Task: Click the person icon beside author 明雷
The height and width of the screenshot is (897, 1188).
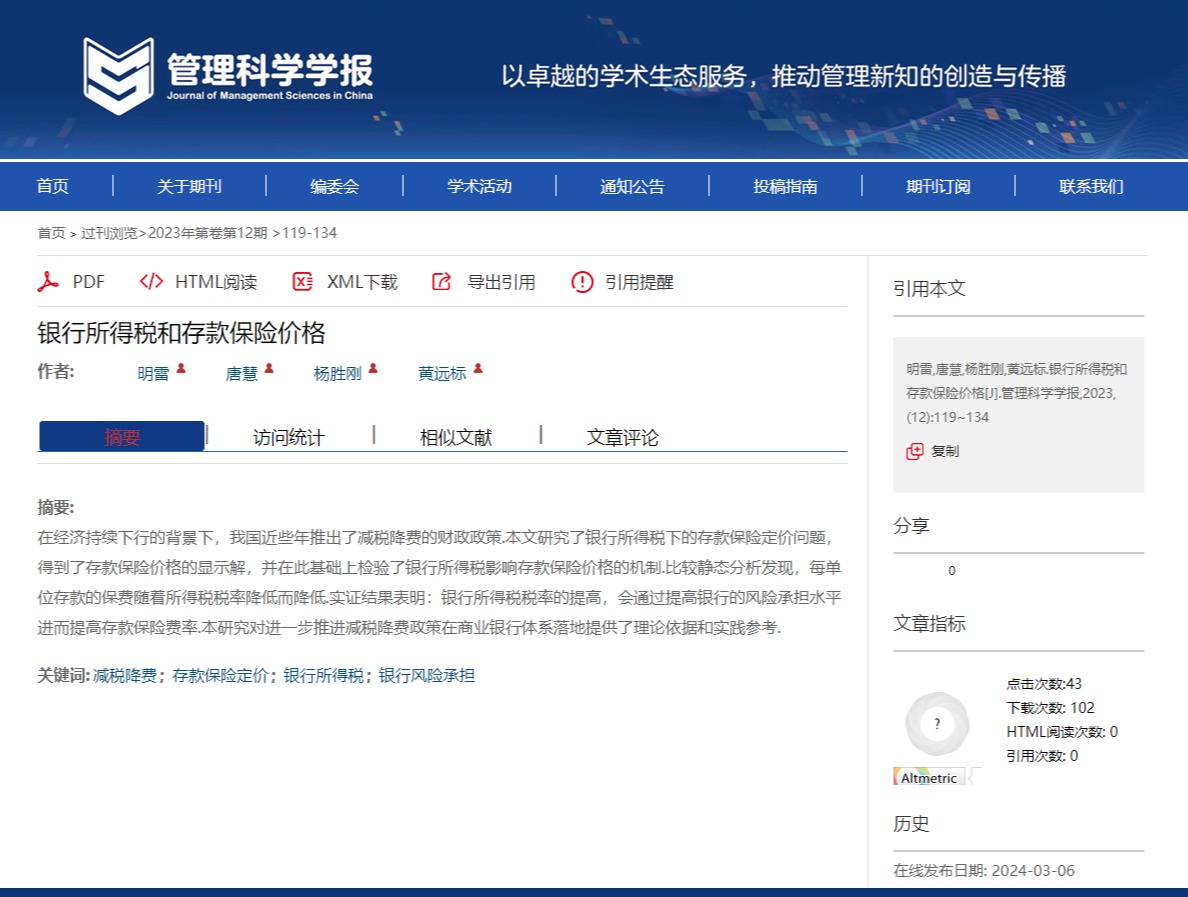Action: pos(181,369)
